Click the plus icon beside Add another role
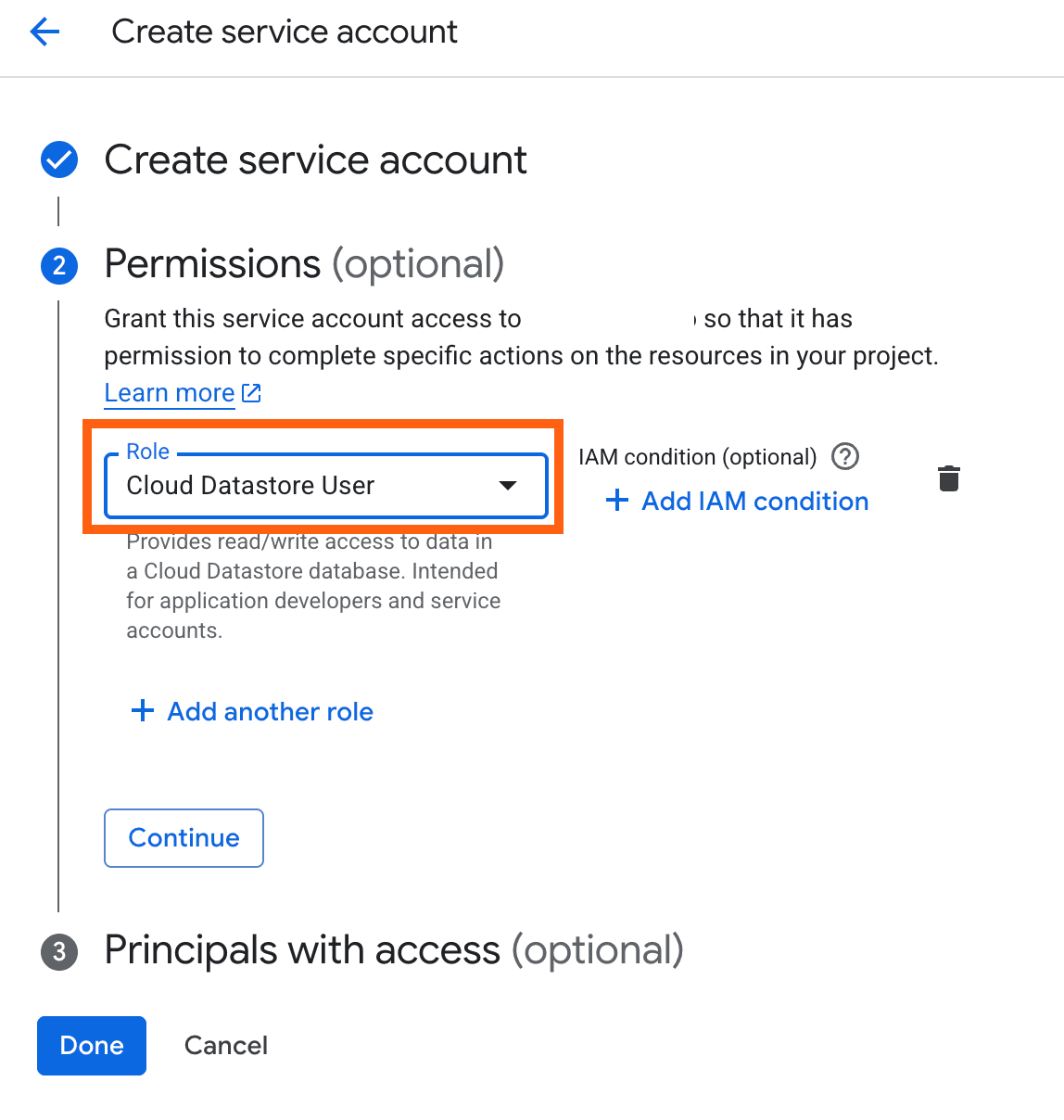1064x1120 pixels. coord(142,711)
